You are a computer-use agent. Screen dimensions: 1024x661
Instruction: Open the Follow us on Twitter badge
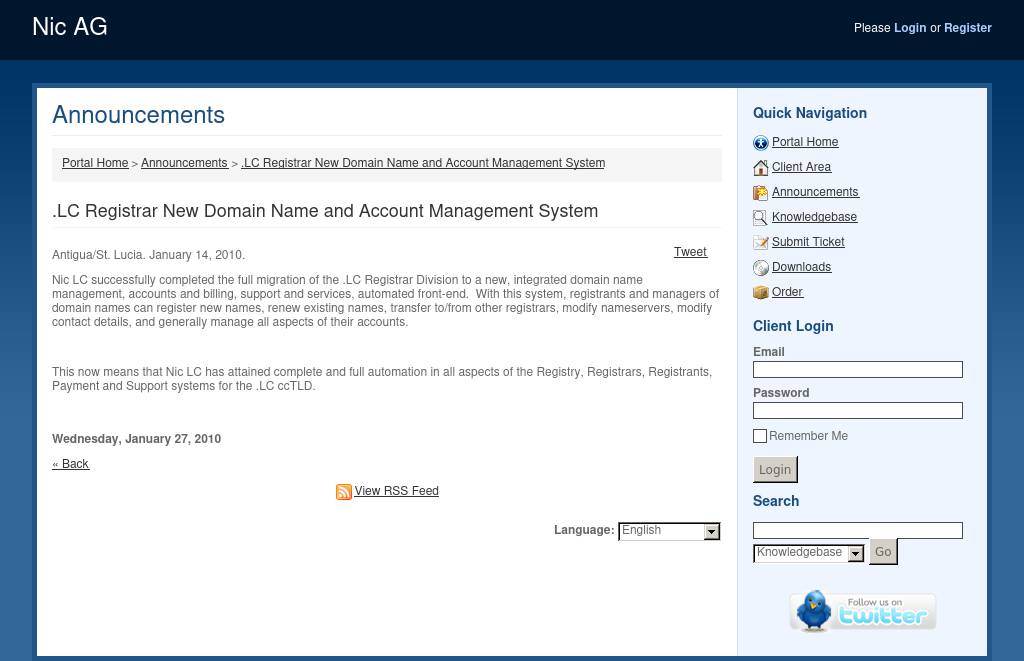(862, 611)
